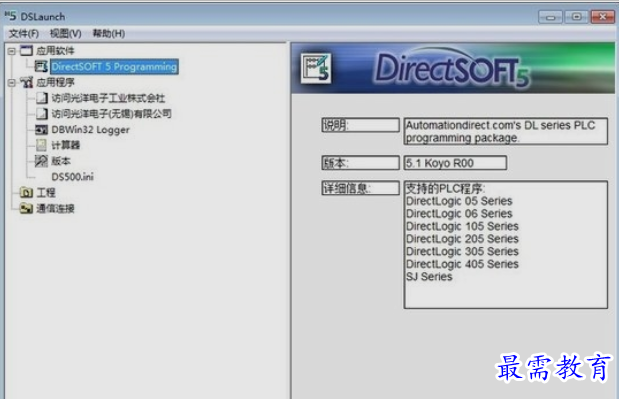Image resolution: width=619 pixels, height=399 pixels.
Task: Minimize the DSLaunch window
Action: point(550,17)
